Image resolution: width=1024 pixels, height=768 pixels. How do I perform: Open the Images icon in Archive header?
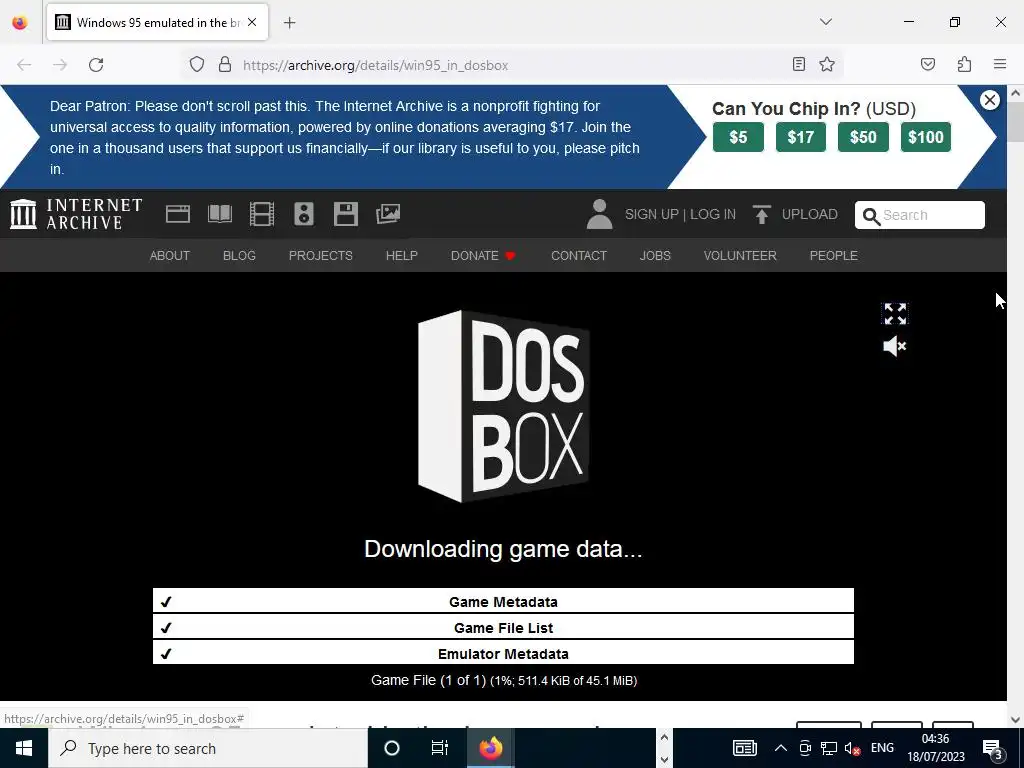tap(388, 214)
